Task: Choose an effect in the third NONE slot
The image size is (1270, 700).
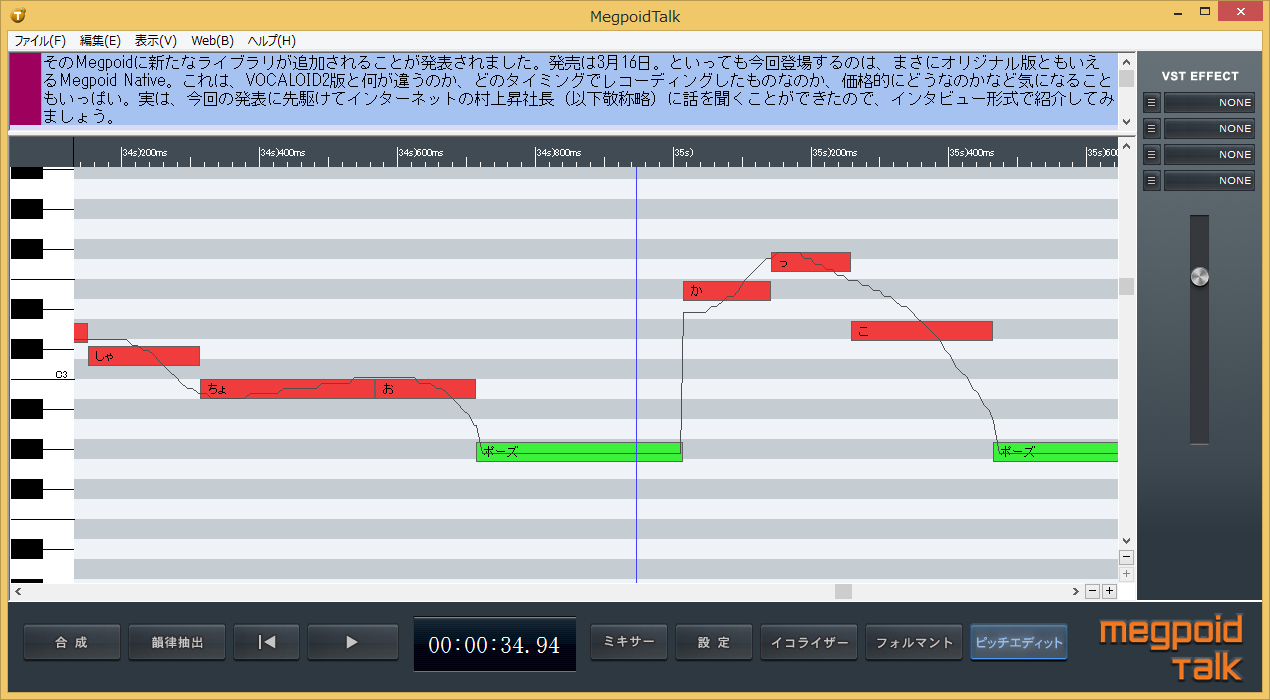Action: pyautogui.click(x=1209, y=154)
